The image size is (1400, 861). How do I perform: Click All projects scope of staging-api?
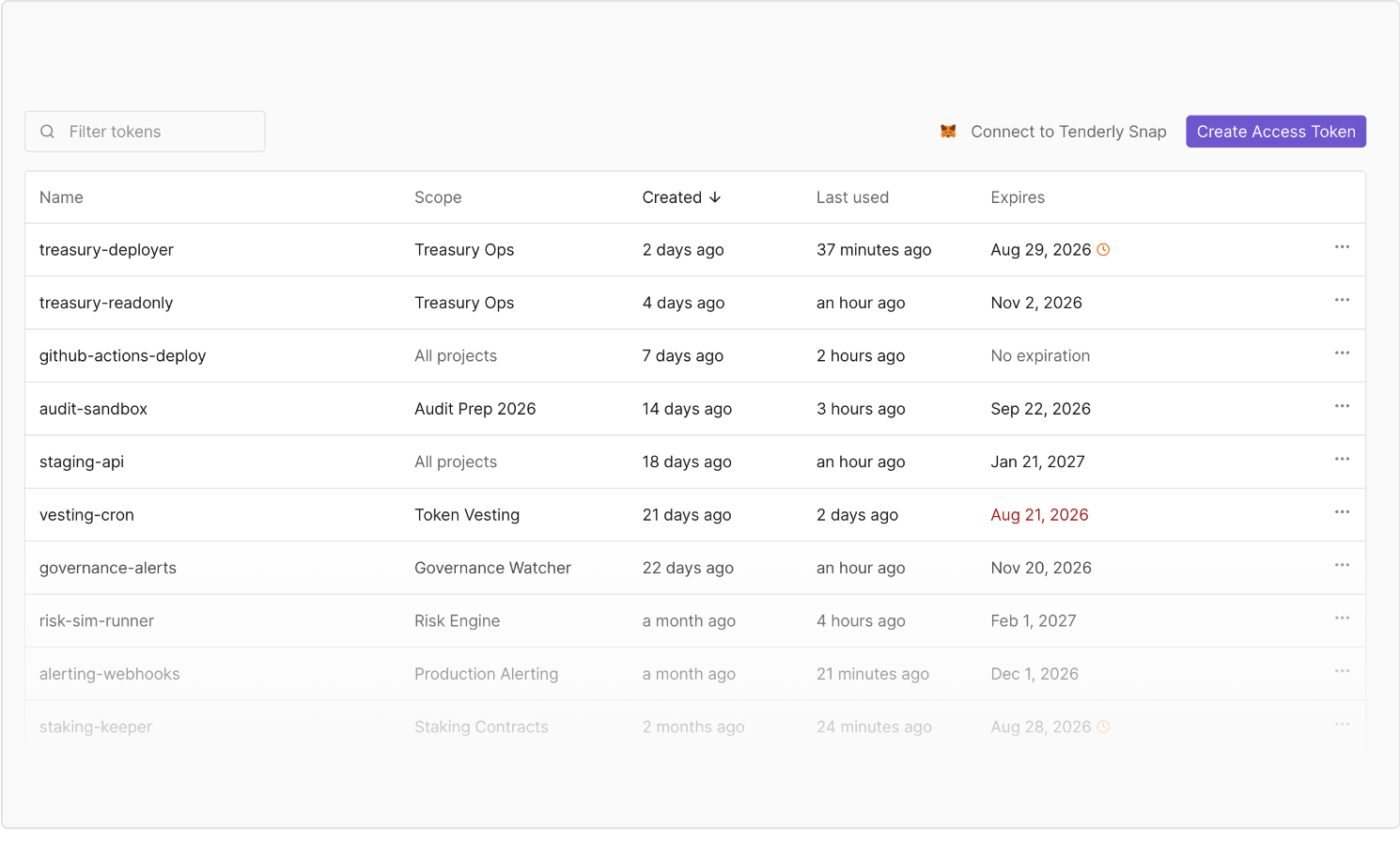click(456, 462)
